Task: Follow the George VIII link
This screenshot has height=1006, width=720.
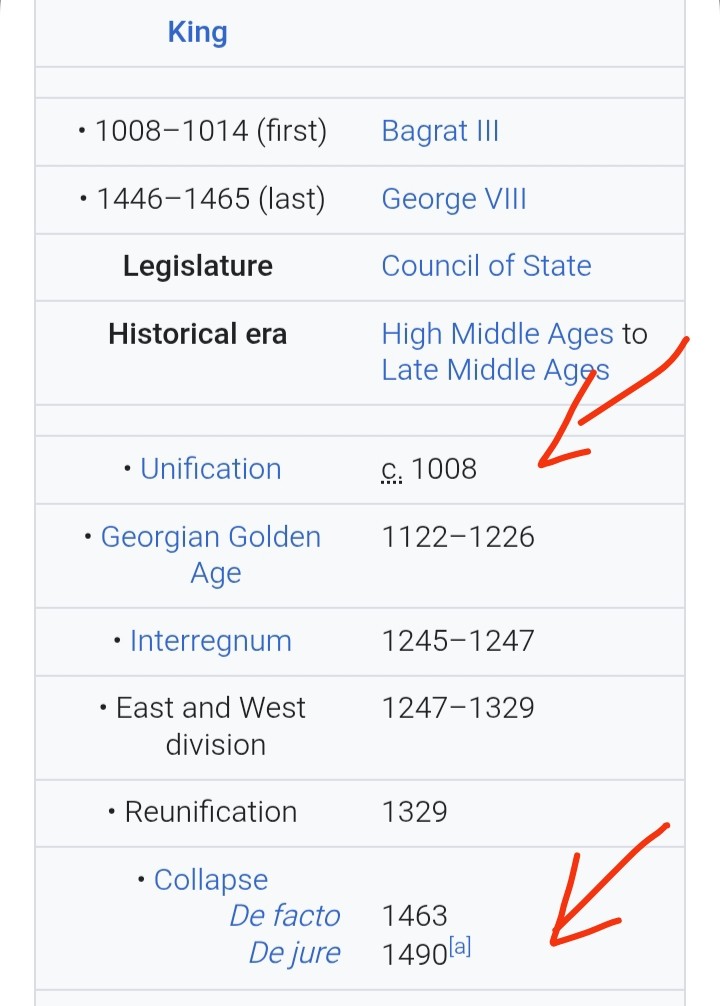Action: point(453,198)
